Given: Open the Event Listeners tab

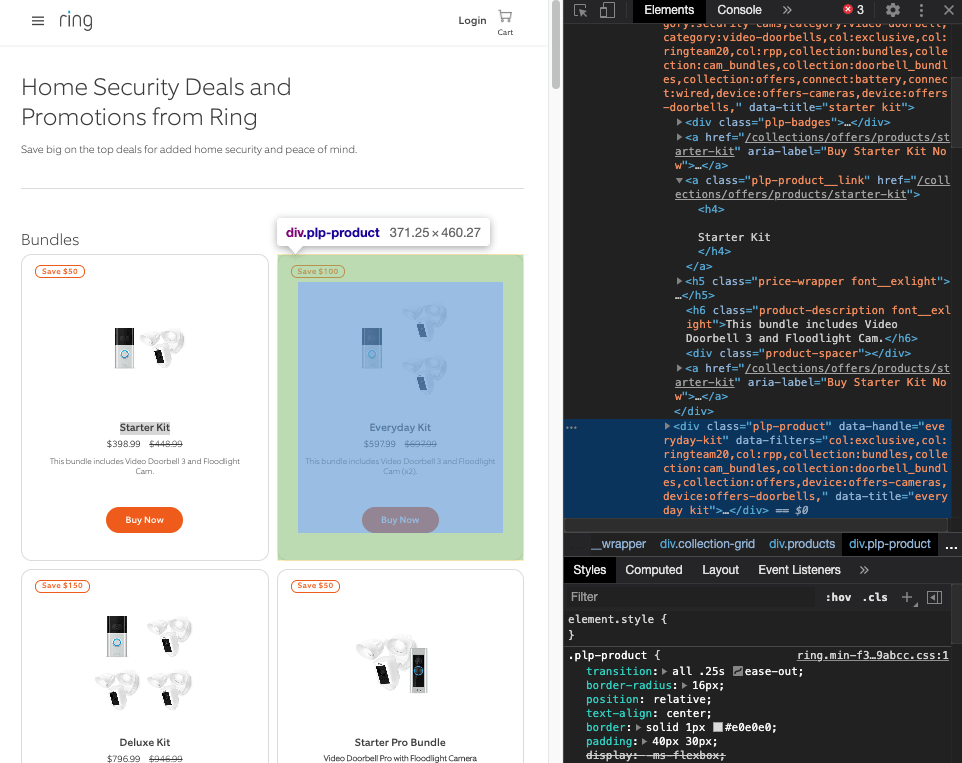Looking at the screenshot, I should (x=799, y=570).
